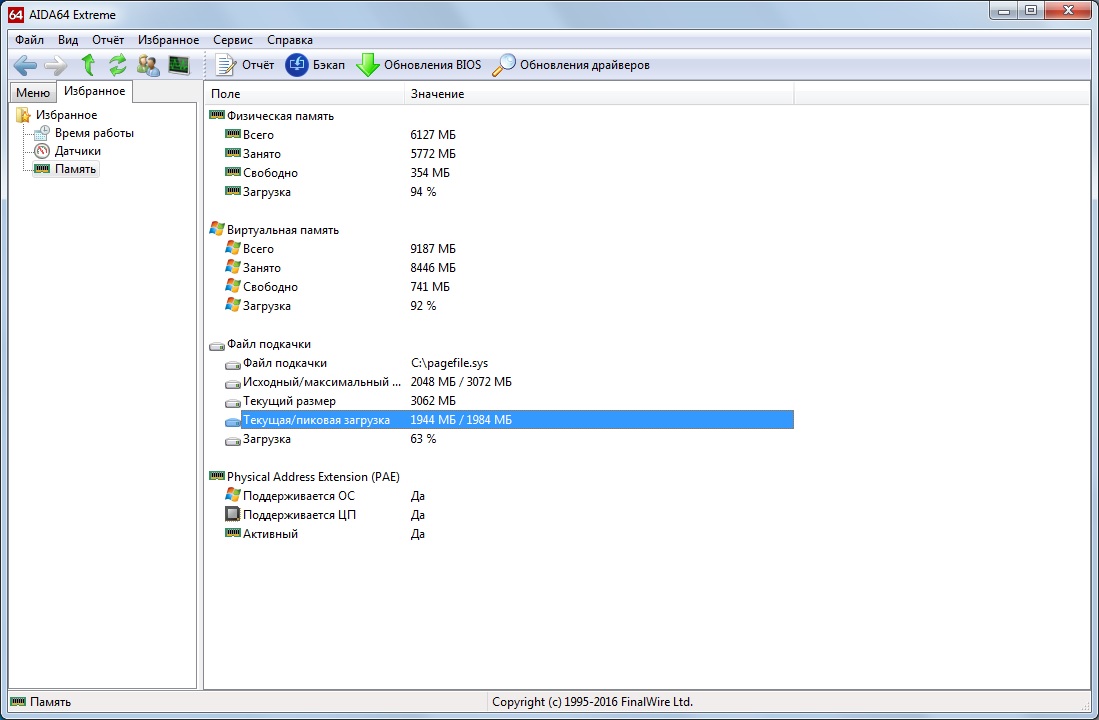Open the Файл menu

[x=29, y=40]
